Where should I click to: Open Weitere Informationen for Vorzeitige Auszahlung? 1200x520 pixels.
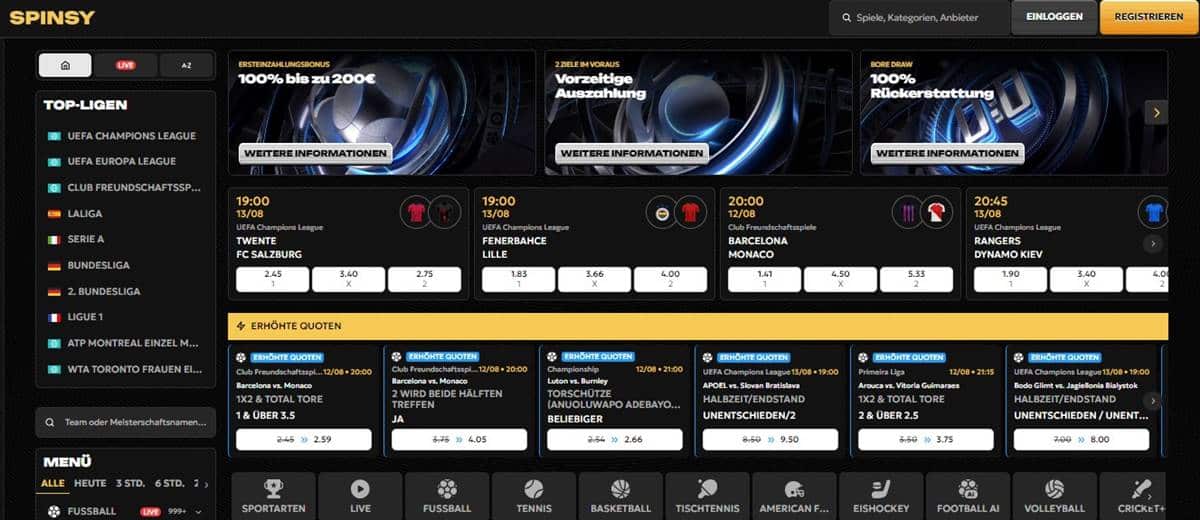coord(632,153)
